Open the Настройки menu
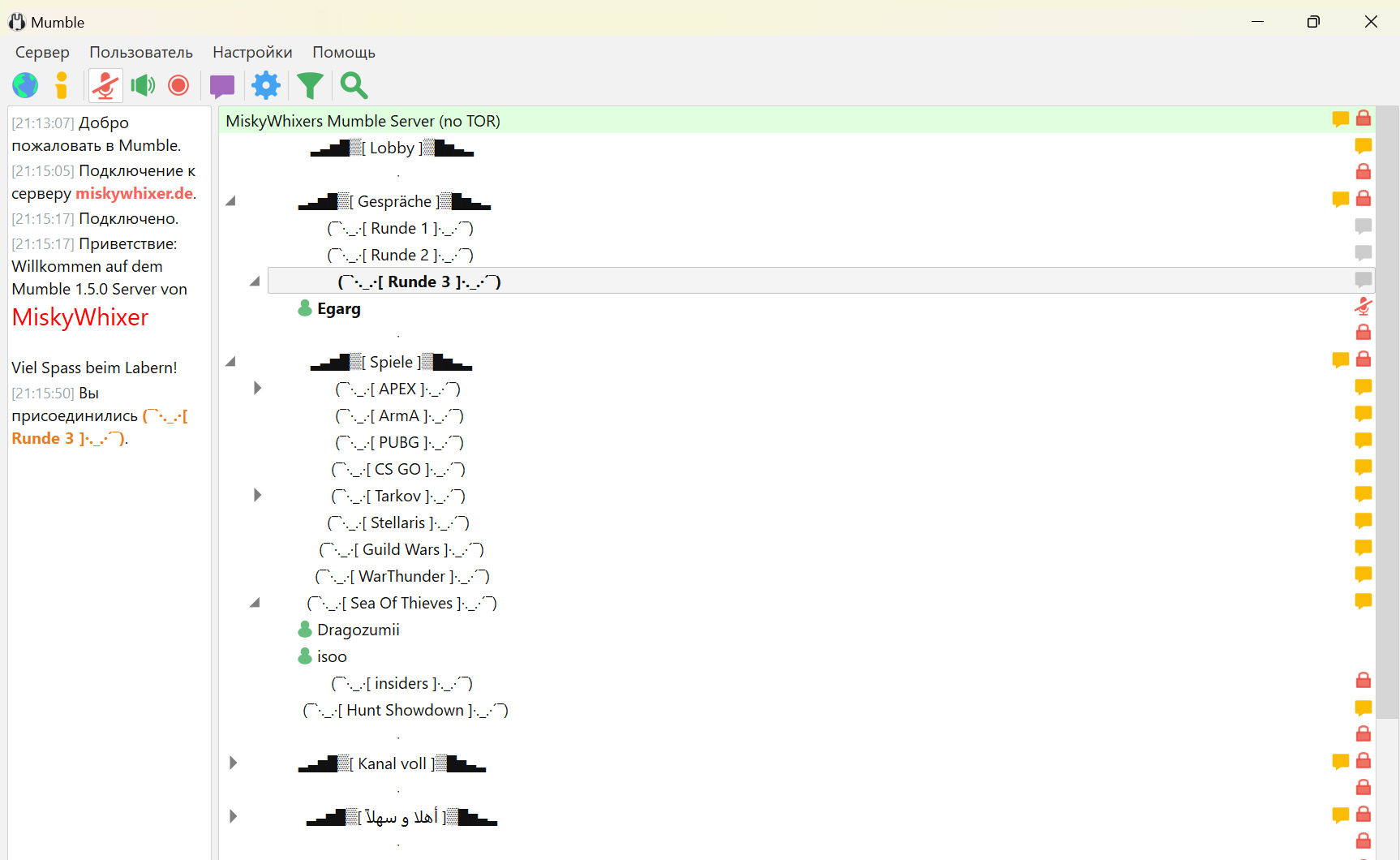1400x860 pixels. point(252,53)
